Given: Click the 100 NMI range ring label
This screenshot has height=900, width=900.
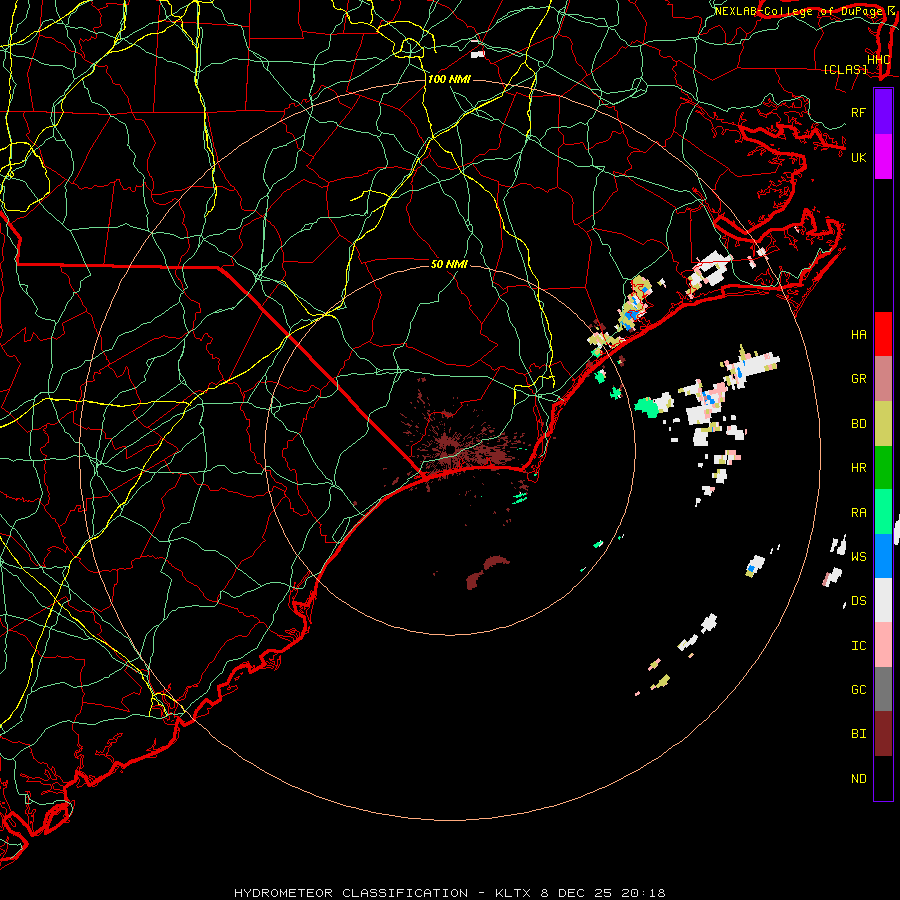Looking at the screenshot, I should click(x=449, y=79).
